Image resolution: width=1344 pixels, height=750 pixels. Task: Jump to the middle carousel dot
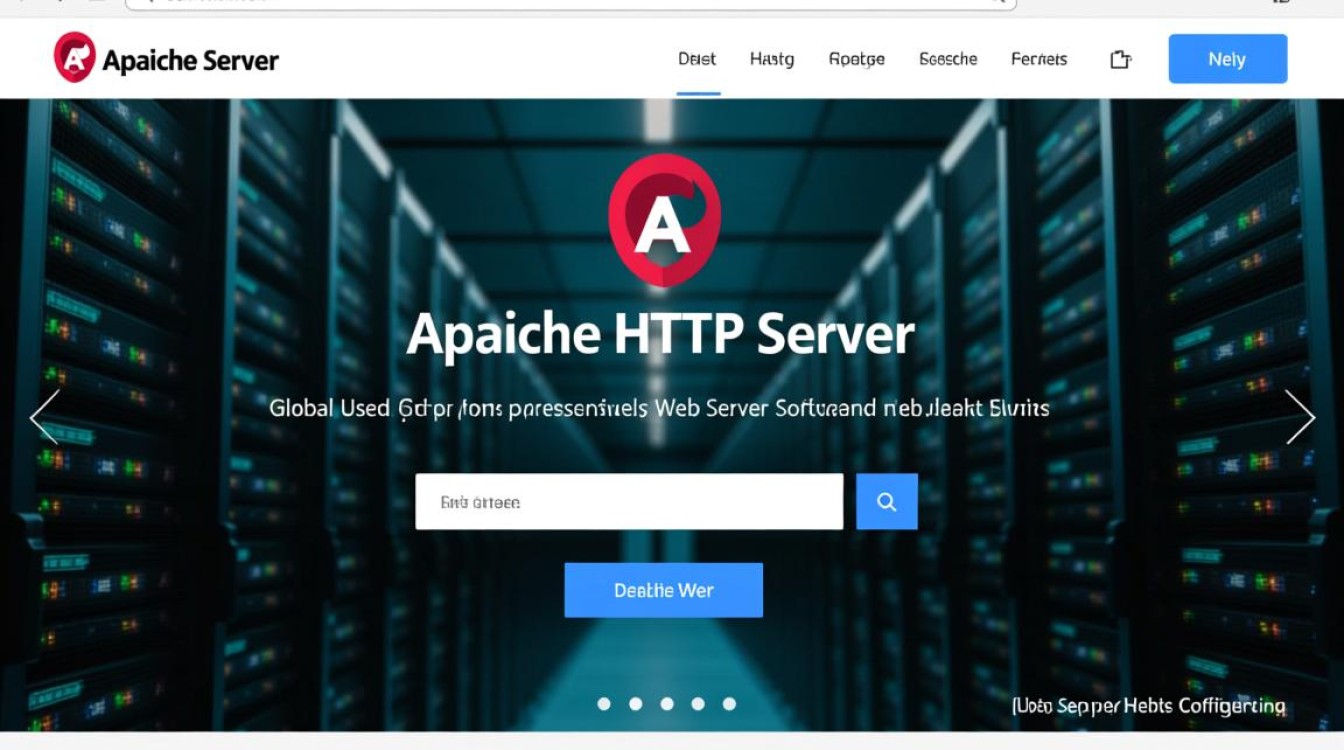pyautogui.click(x=667, y=704)
